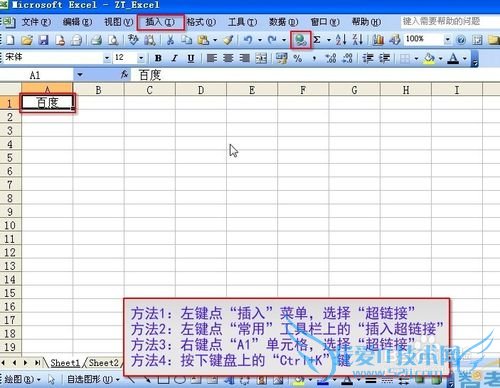
Task: Open the 数据 (Data) menu
Action: pyautogui.click(x=283, y=22)
